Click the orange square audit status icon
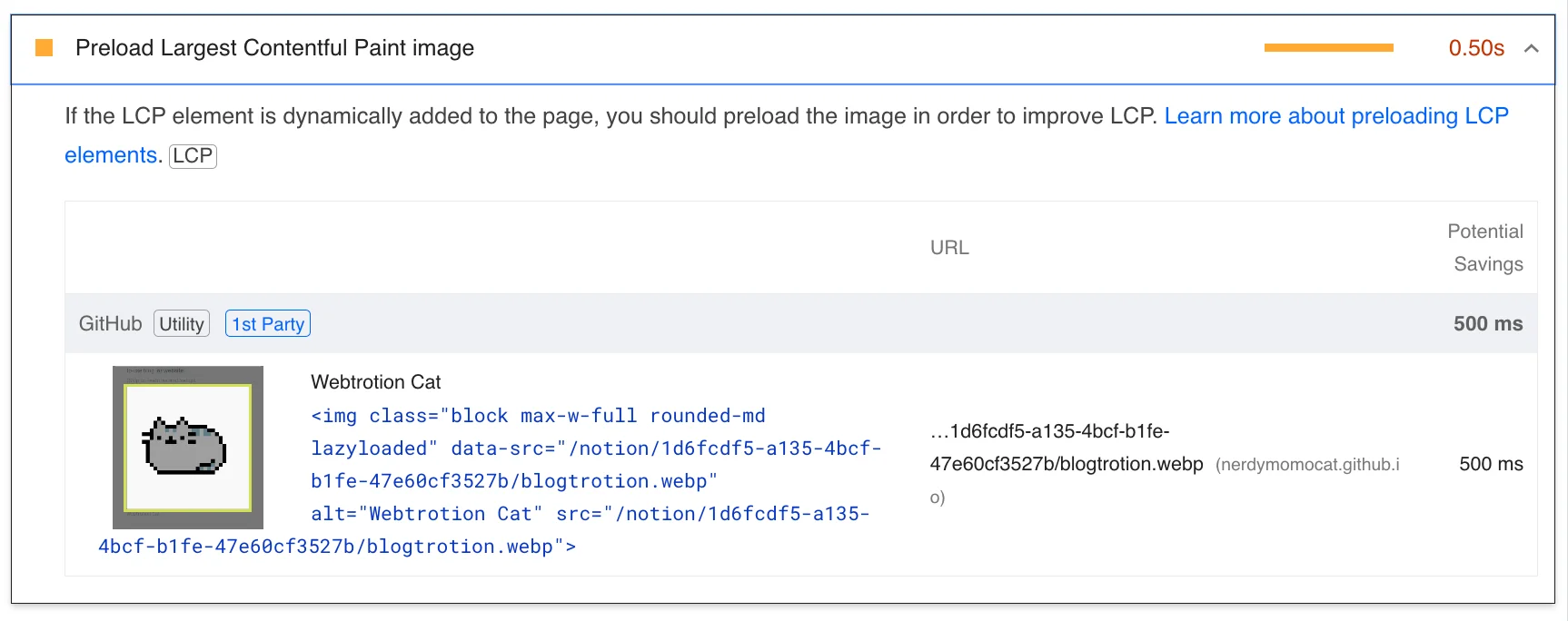This screenshot has width=1568, height=621. coord(44,48)
